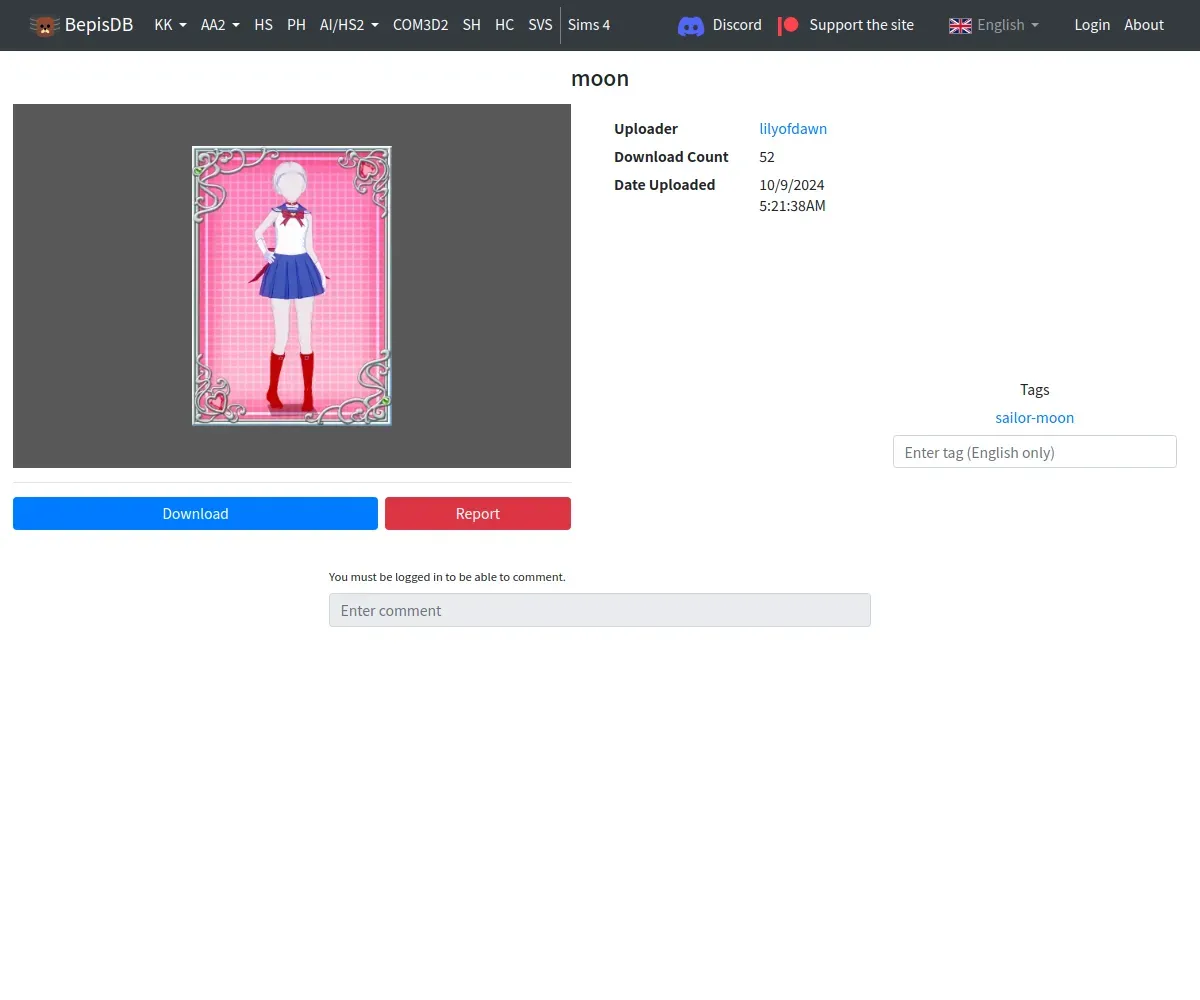
Task: Click the UK flag language icon
Action: [x=960, y=25]
